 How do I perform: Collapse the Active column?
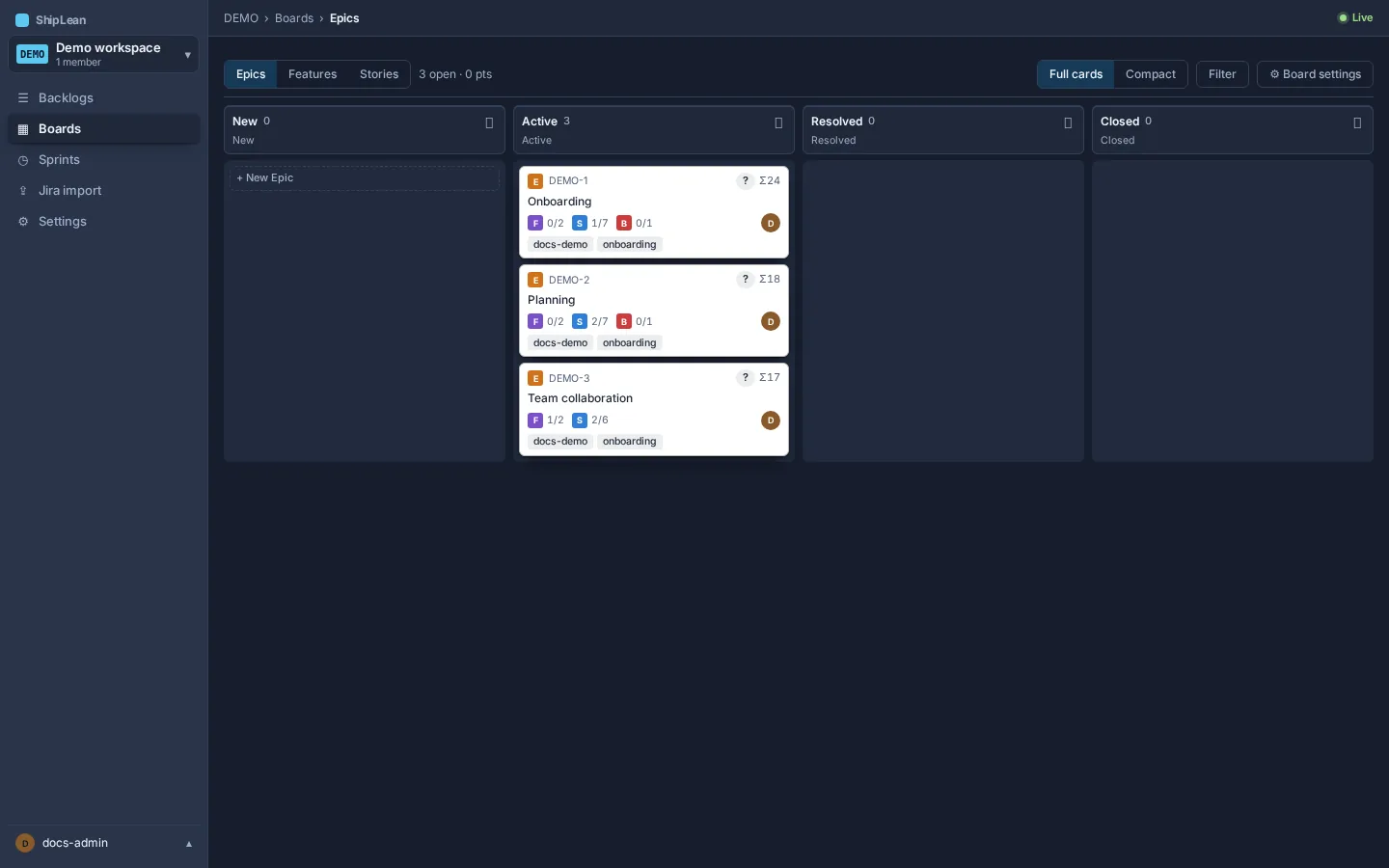[778, 123]
